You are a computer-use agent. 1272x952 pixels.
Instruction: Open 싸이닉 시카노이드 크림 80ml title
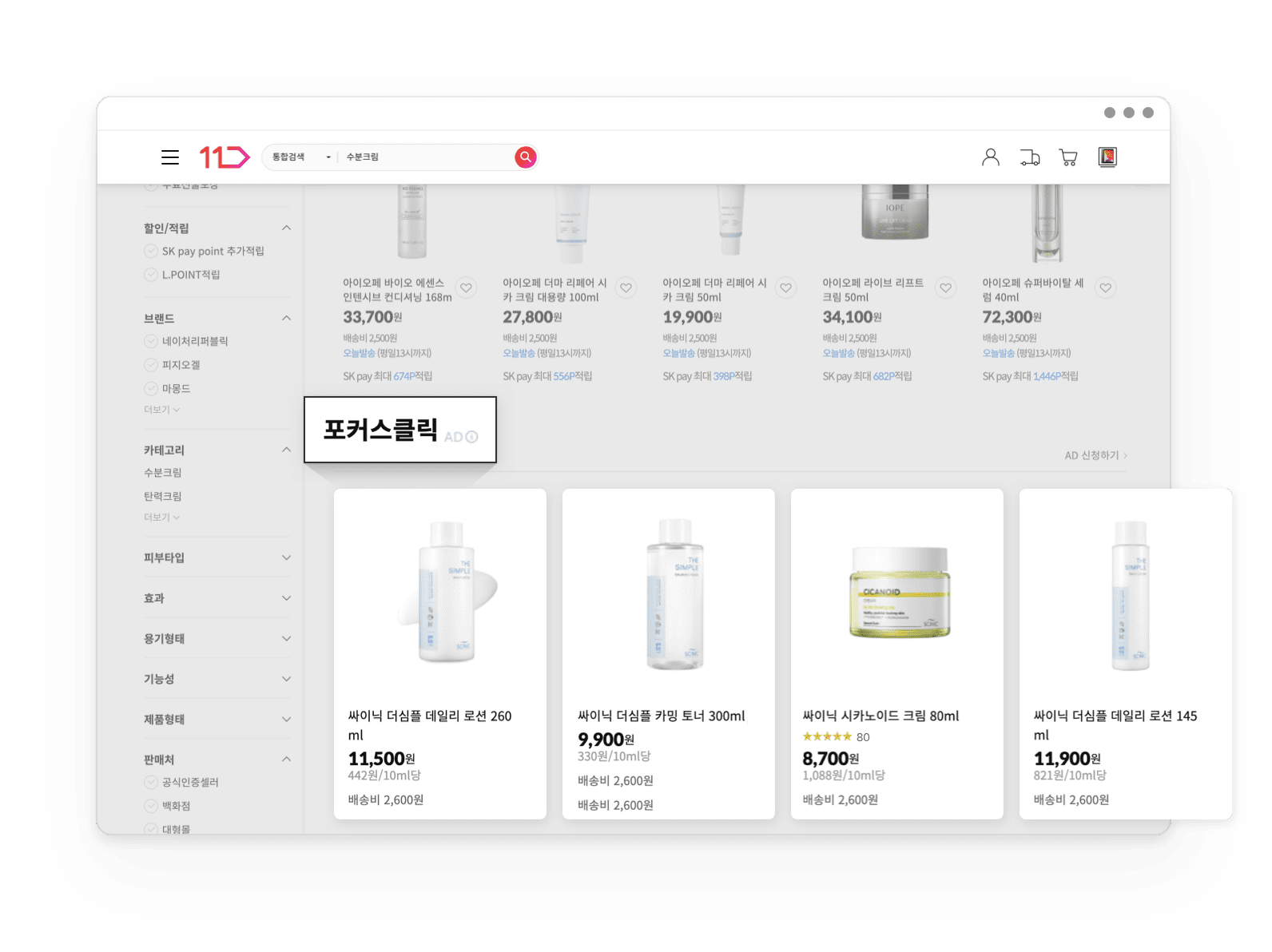(x=880, y=716)
